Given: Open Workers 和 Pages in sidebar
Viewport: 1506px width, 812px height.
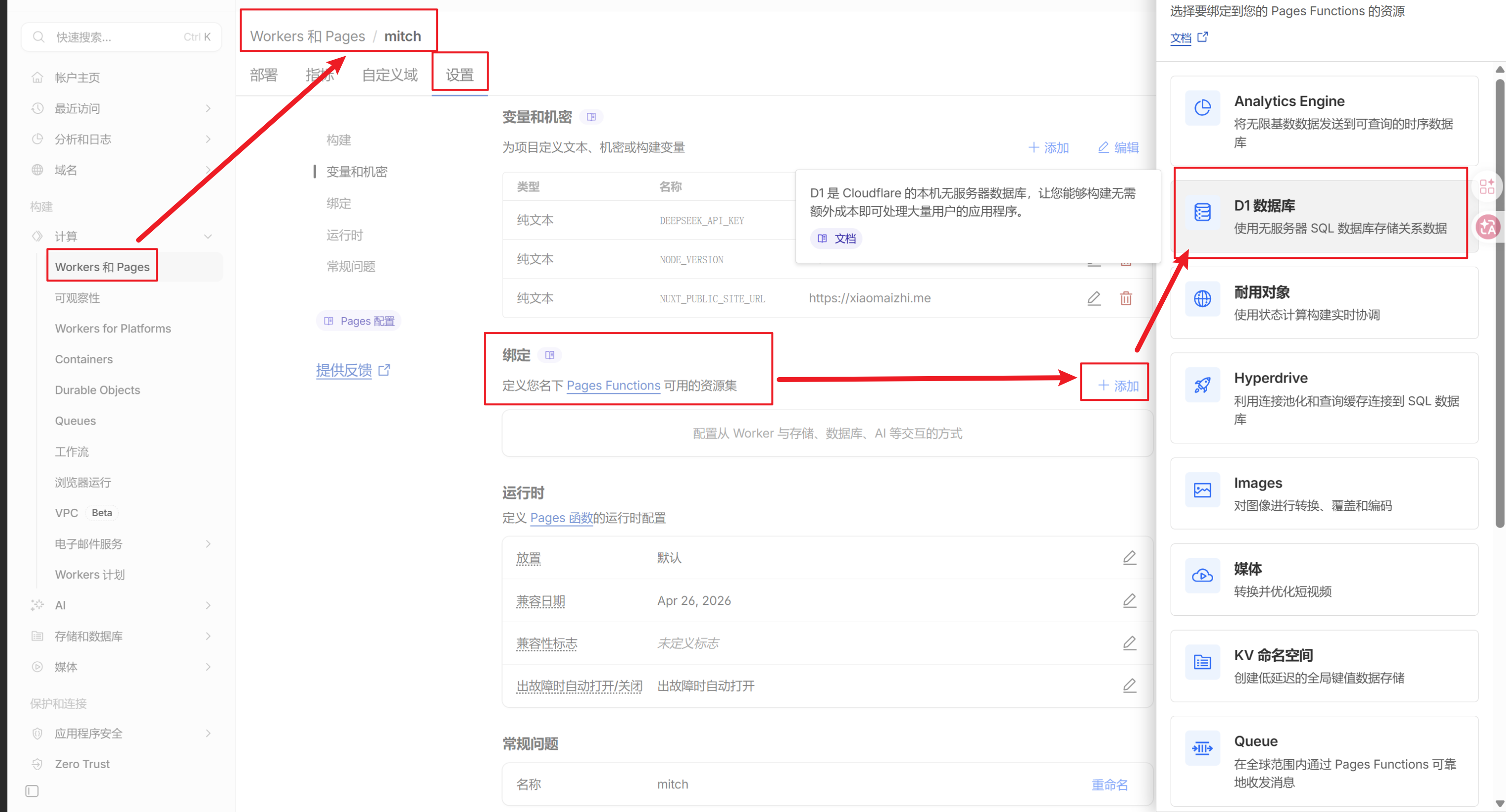Looking at the screenshot, I should [x=102, y=267].
